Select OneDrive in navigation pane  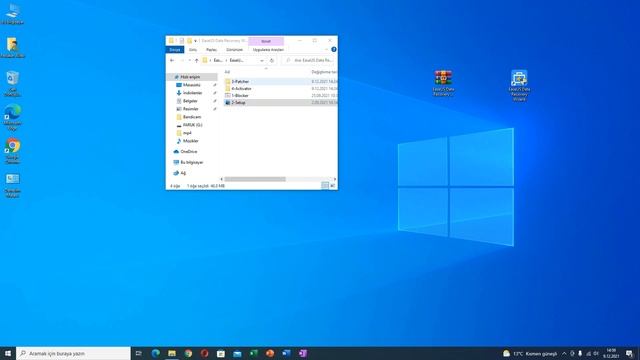click(189, 151)
